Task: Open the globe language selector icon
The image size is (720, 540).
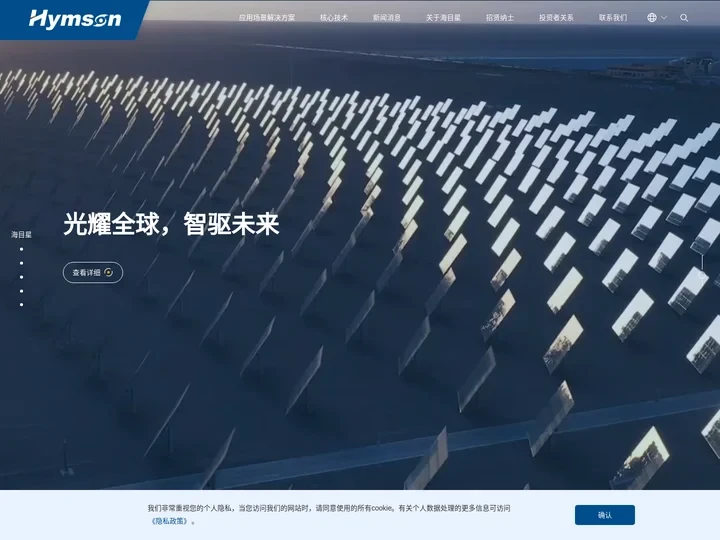Action: pos(652,17)
